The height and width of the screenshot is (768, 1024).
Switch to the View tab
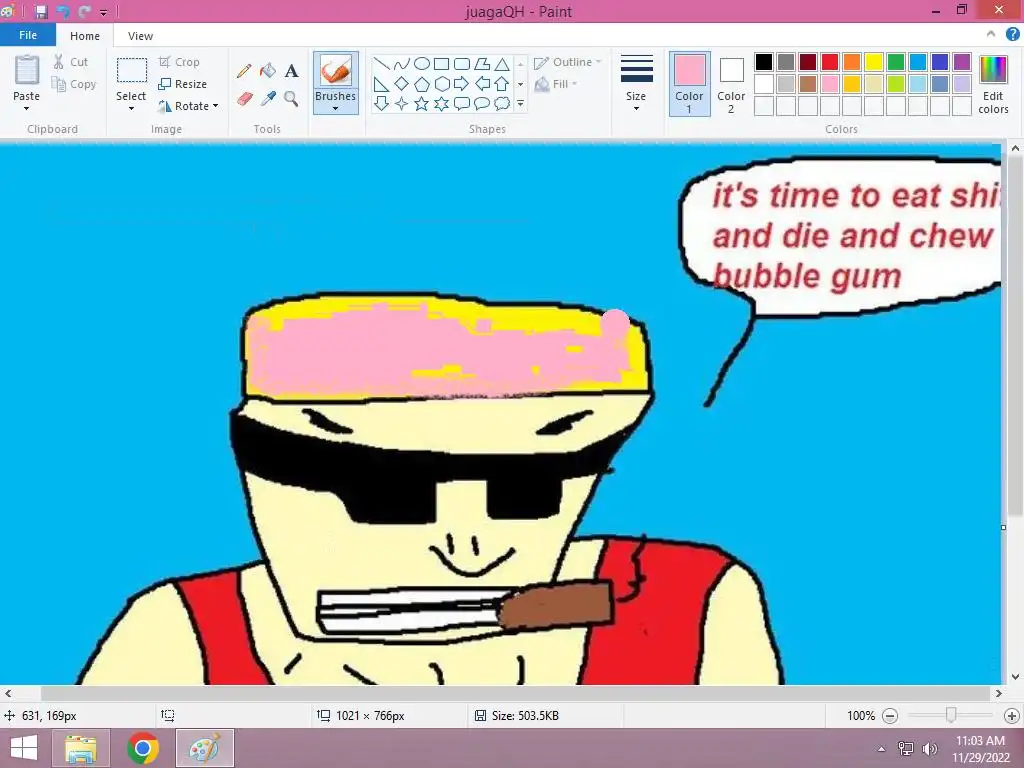140,36
